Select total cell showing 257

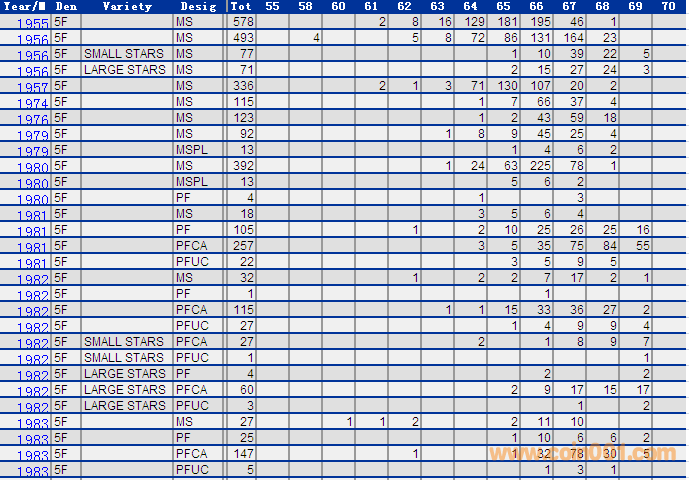243,246
